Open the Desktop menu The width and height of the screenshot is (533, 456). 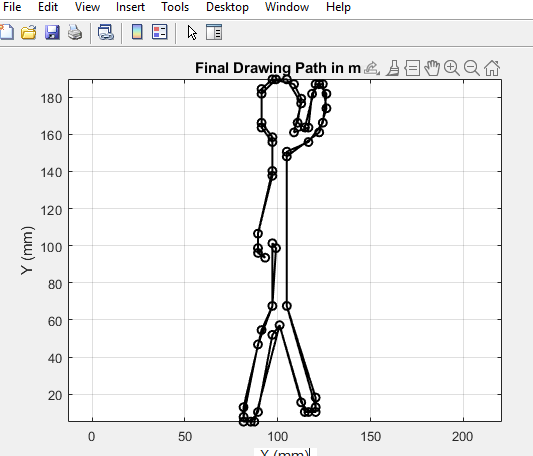pos(227,7)
